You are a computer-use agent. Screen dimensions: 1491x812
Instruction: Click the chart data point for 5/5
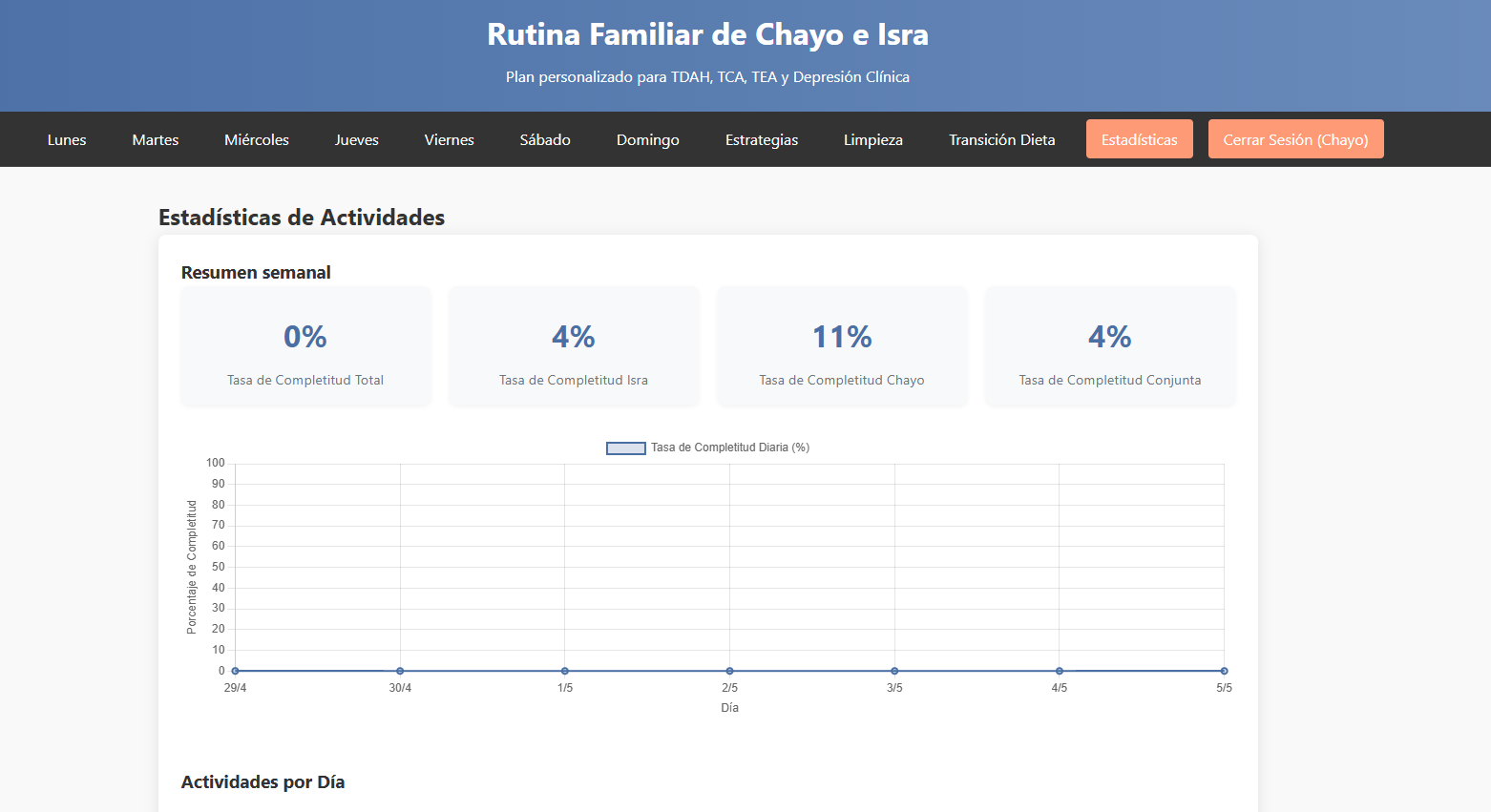[1225, 671]
